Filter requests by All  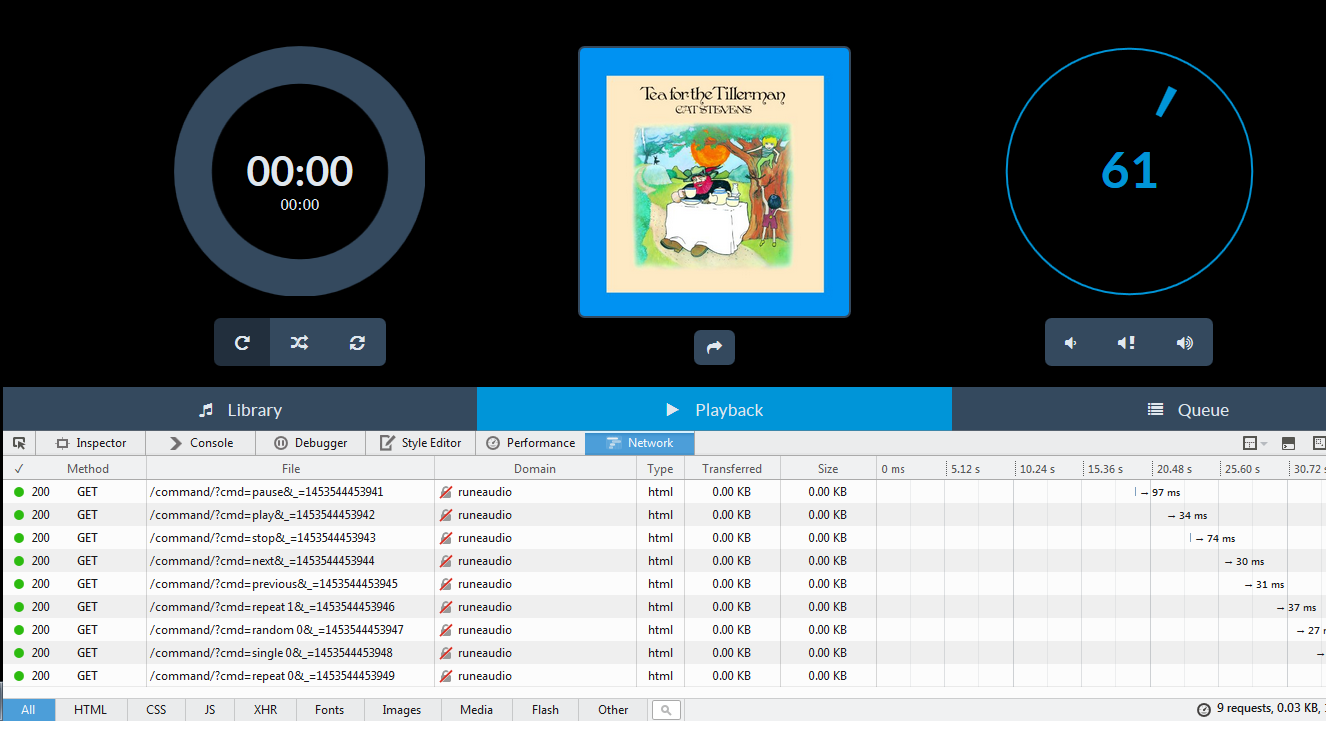click(28, 710)
